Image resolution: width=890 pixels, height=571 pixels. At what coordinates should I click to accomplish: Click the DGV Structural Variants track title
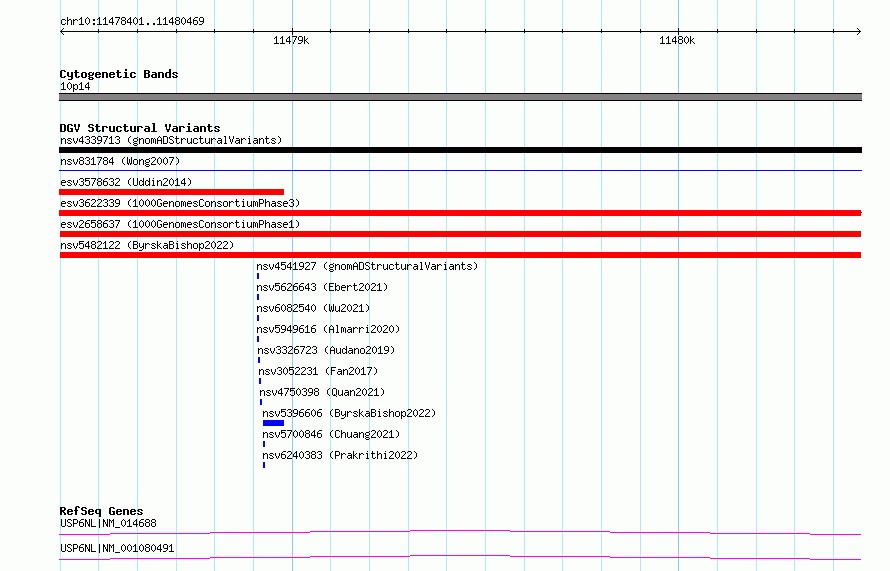(x=140, y=128)
